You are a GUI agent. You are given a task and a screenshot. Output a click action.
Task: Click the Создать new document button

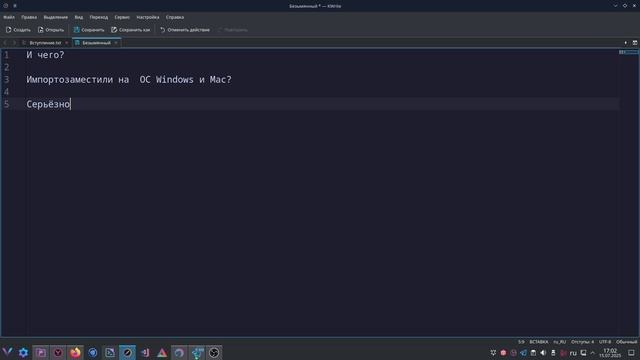pyautogui.click(x=18, y=30)
